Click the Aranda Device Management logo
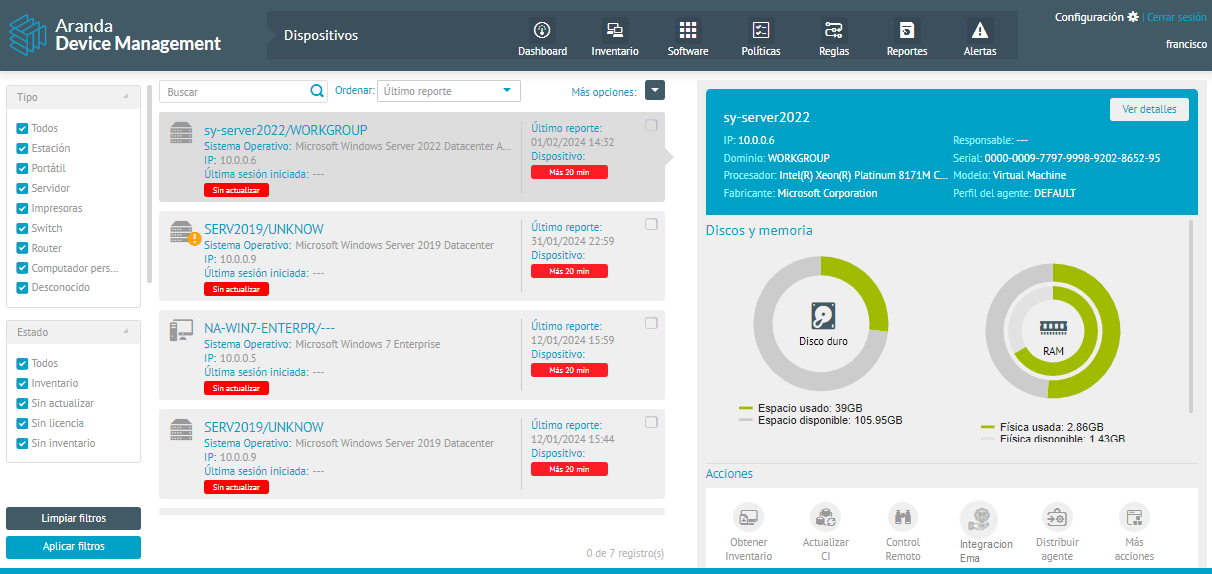Viewport: 1212px width, 574px height. pos(115,35)
